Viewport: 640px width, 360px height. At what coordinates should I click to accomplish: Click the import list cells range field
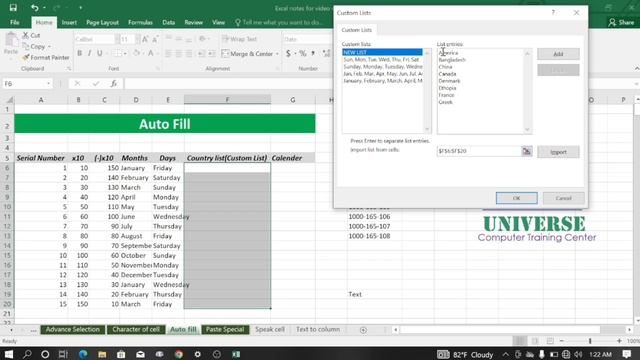point(479,151)
